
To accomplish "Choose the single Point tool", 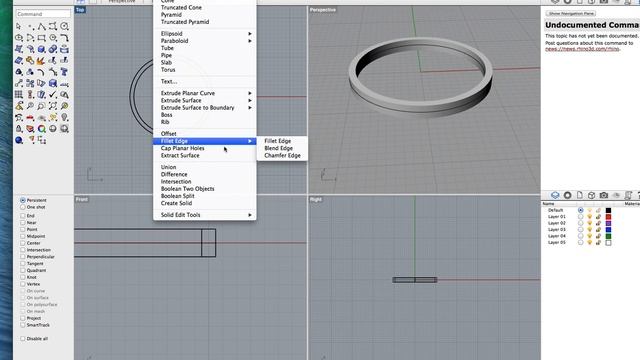I will point(30,27).
